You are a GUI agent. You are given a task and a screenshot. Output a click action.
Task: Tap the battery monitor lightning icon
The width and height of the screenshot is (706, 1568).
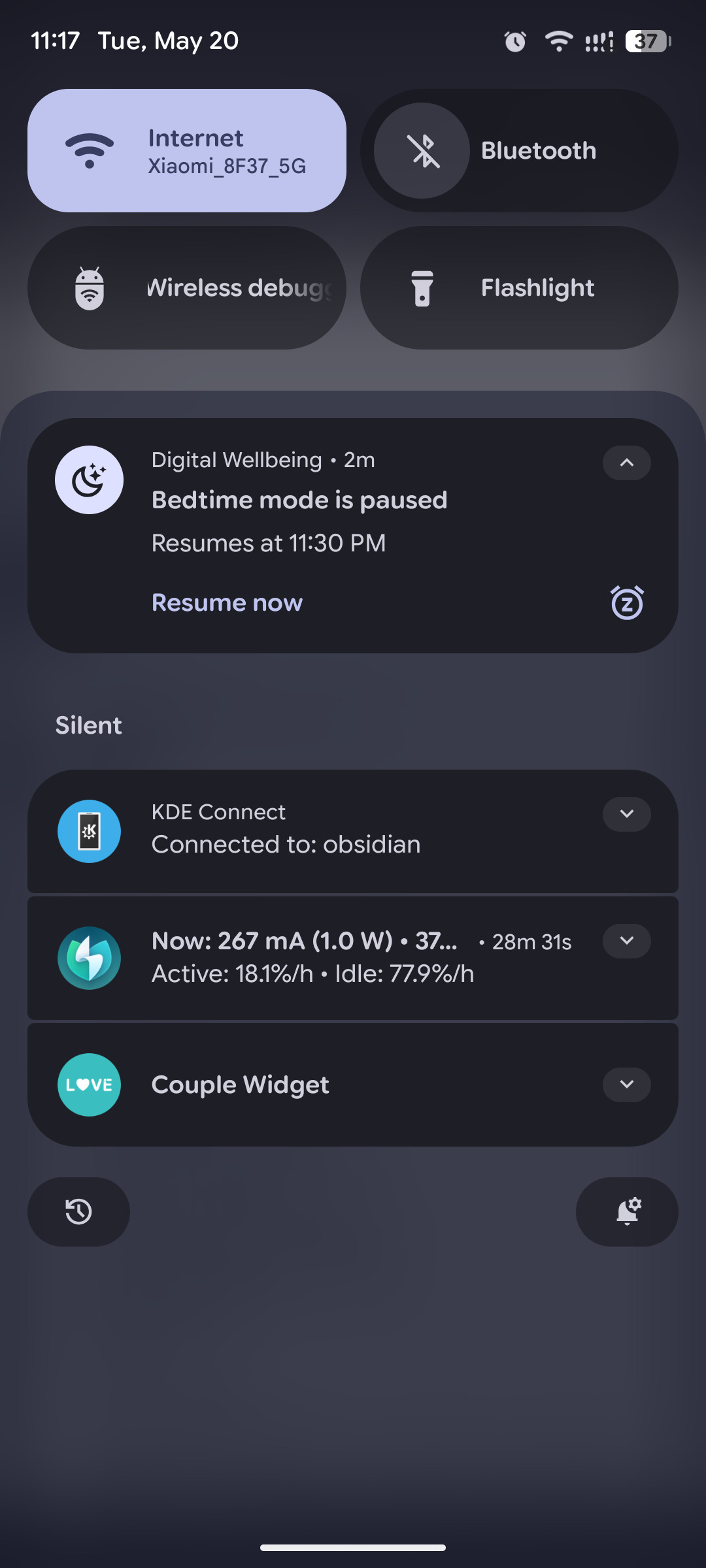[89, 958]
